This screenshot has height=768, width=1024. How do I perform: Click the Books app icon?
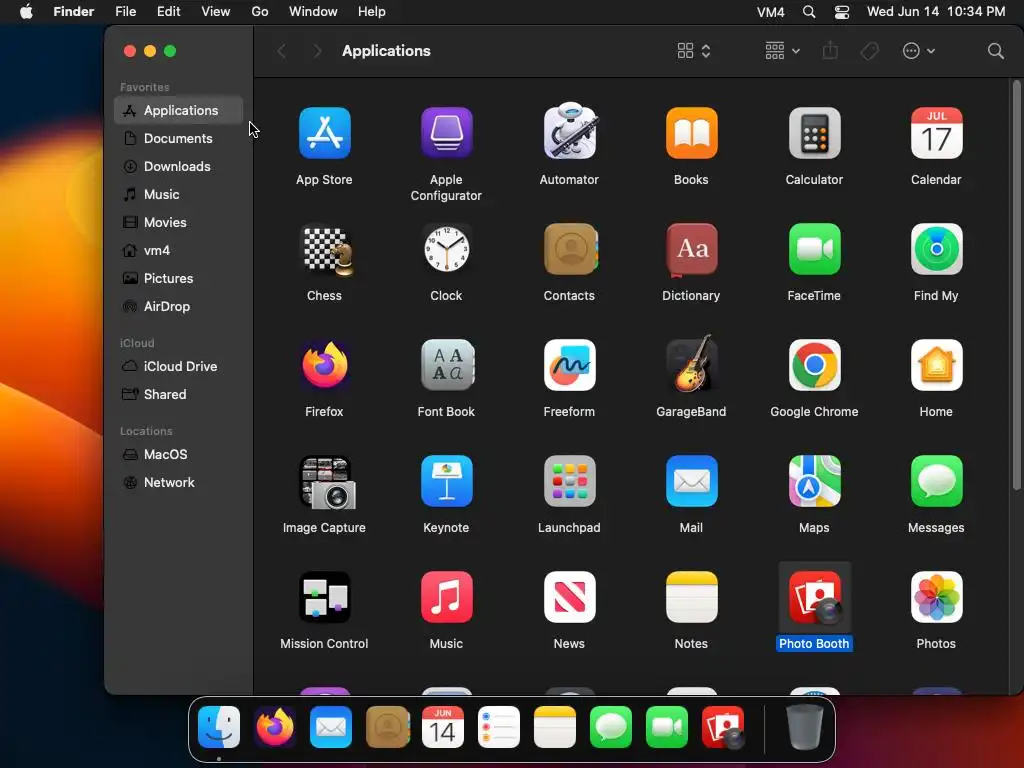692,133
